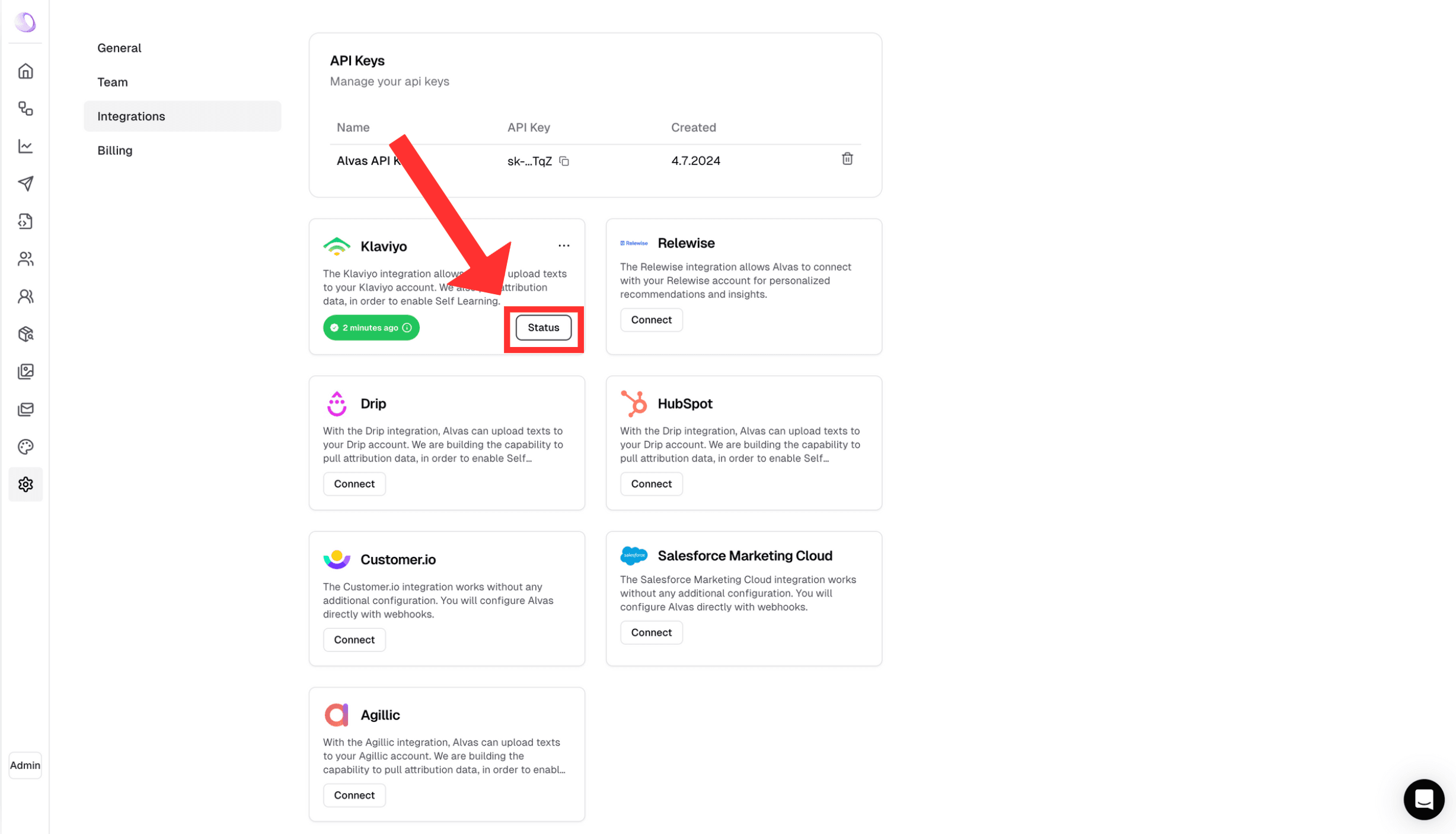
Task: Open Klaviyo three-dot options menu
Action: point(564,246)
